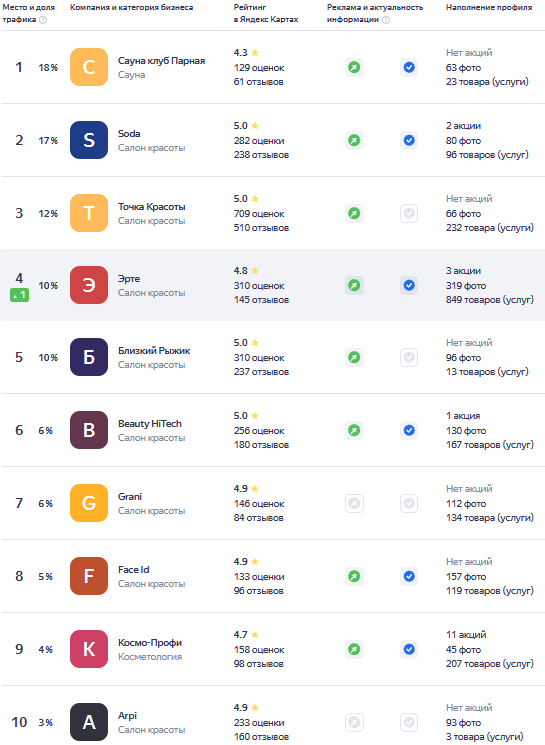
Task: Click the 'Наполнение профиля' column header
Action: pos(489,8)
